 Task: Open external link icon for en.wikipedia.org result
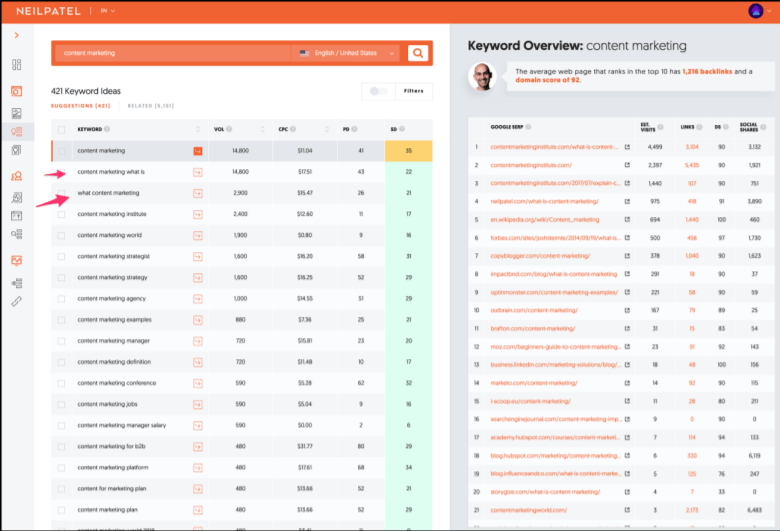[x=627, y=219]
